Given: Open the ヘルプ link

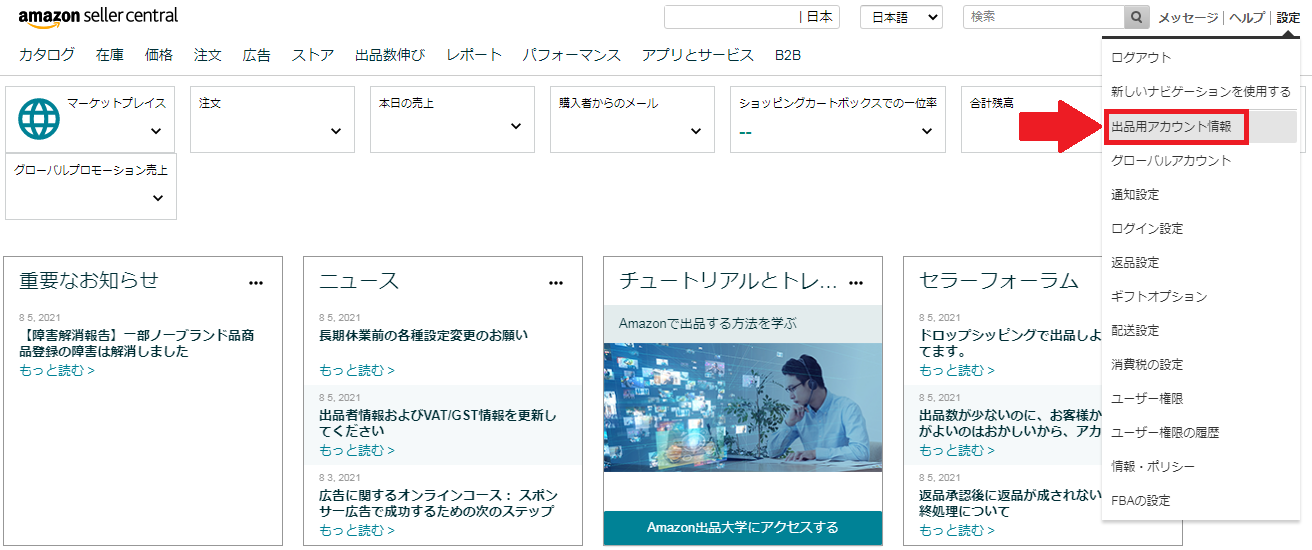Looking at the screenshot, I should tap(1247, 18).
